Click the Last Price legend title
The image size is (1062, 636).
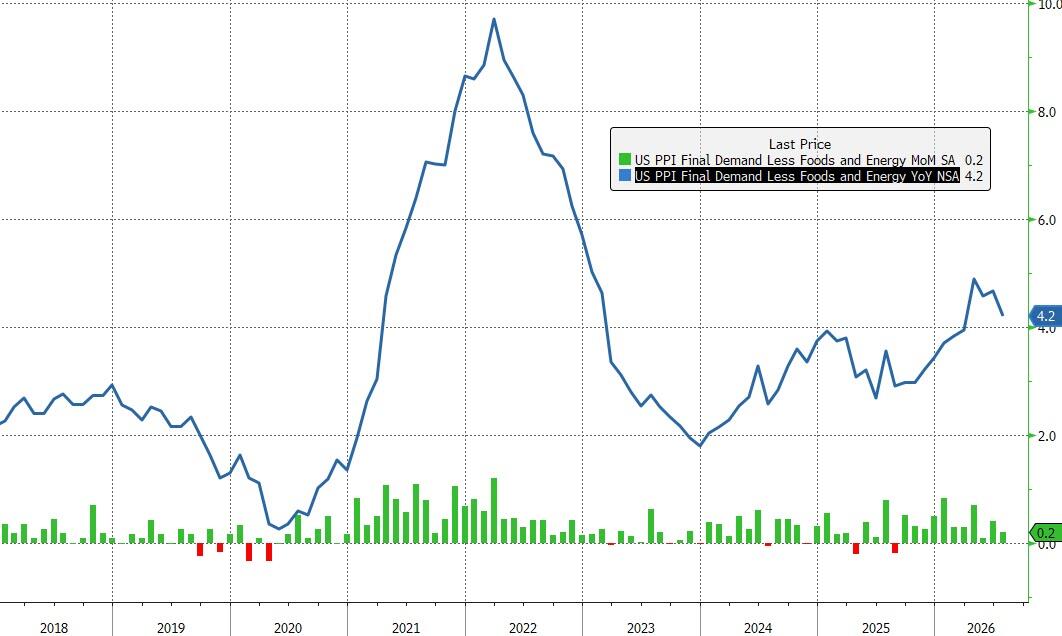pyautogui.click(x=799, y=144)
